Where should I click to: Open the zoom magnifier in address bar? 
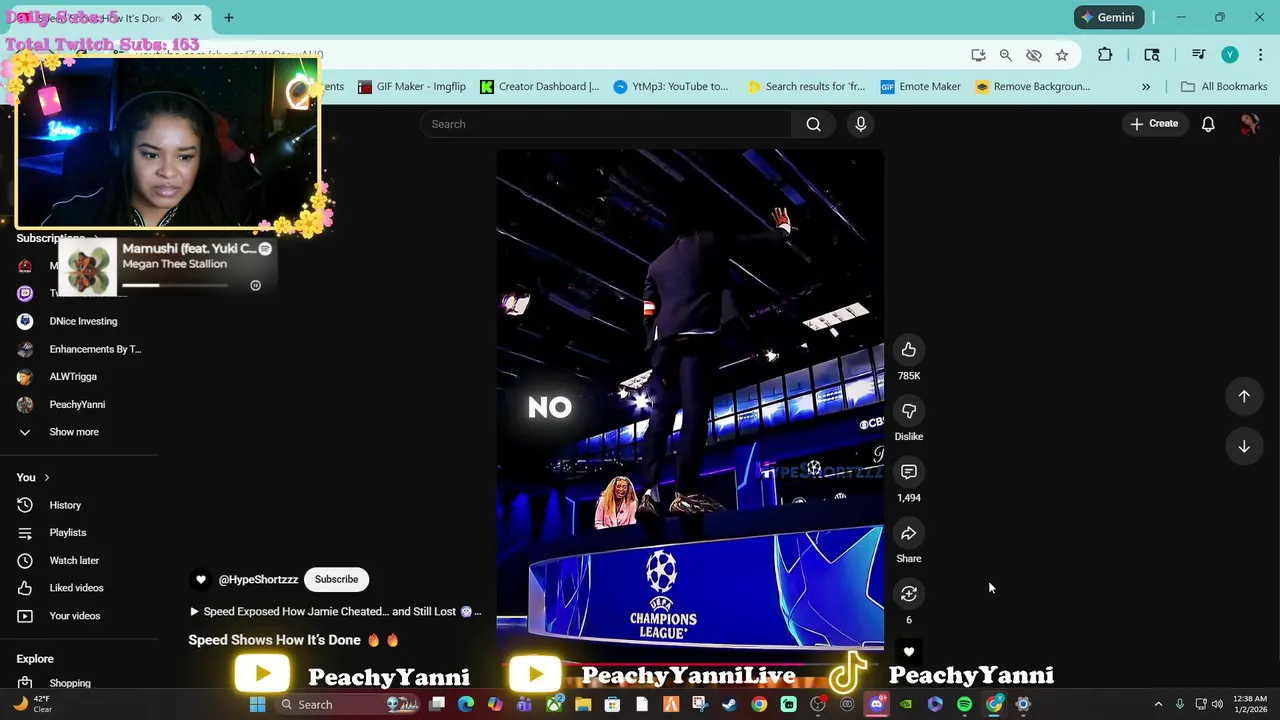[x=1006, y=55]
